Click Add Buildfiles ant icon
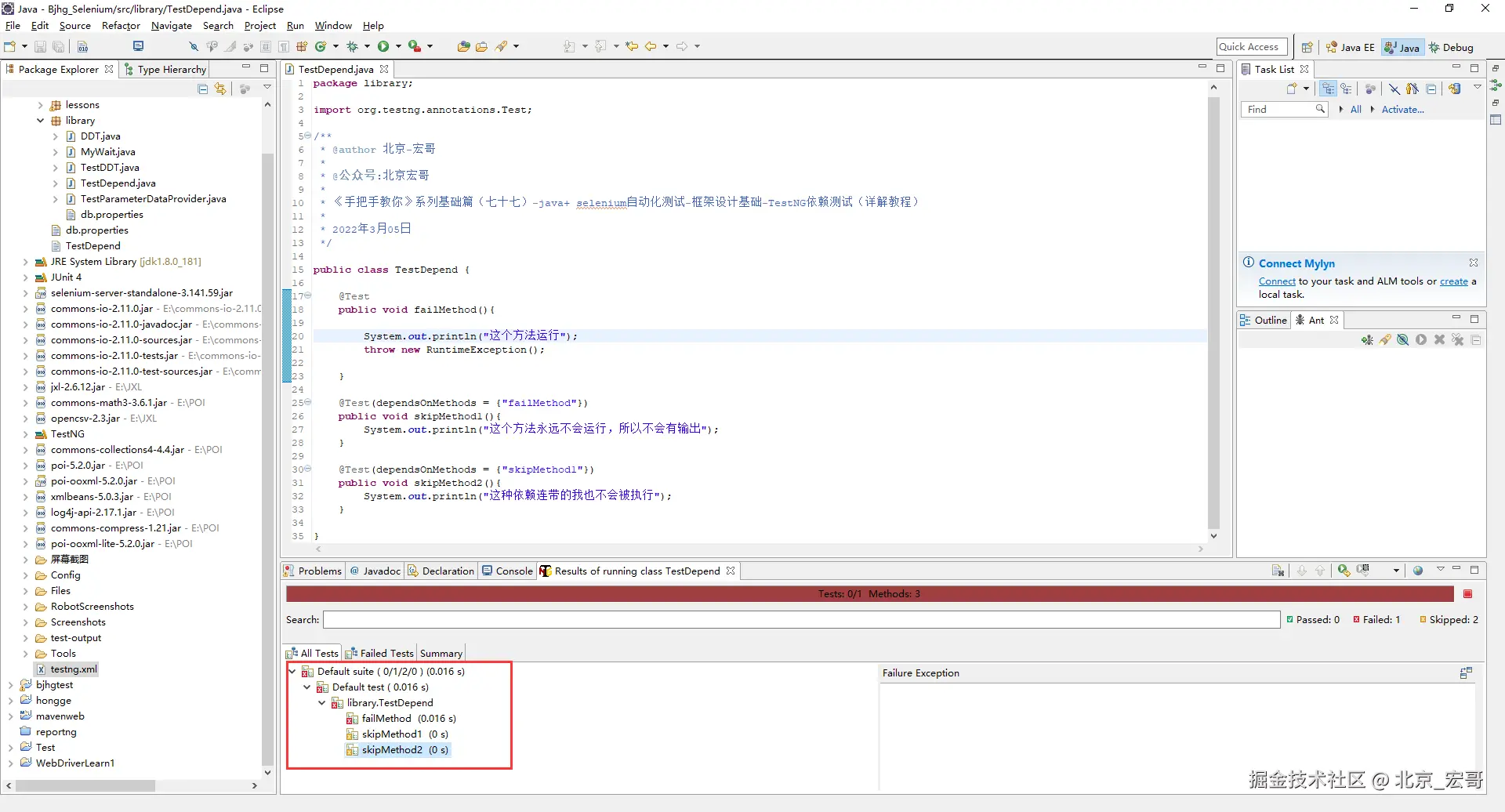The image size is (1505, 812). (1367, 340)
